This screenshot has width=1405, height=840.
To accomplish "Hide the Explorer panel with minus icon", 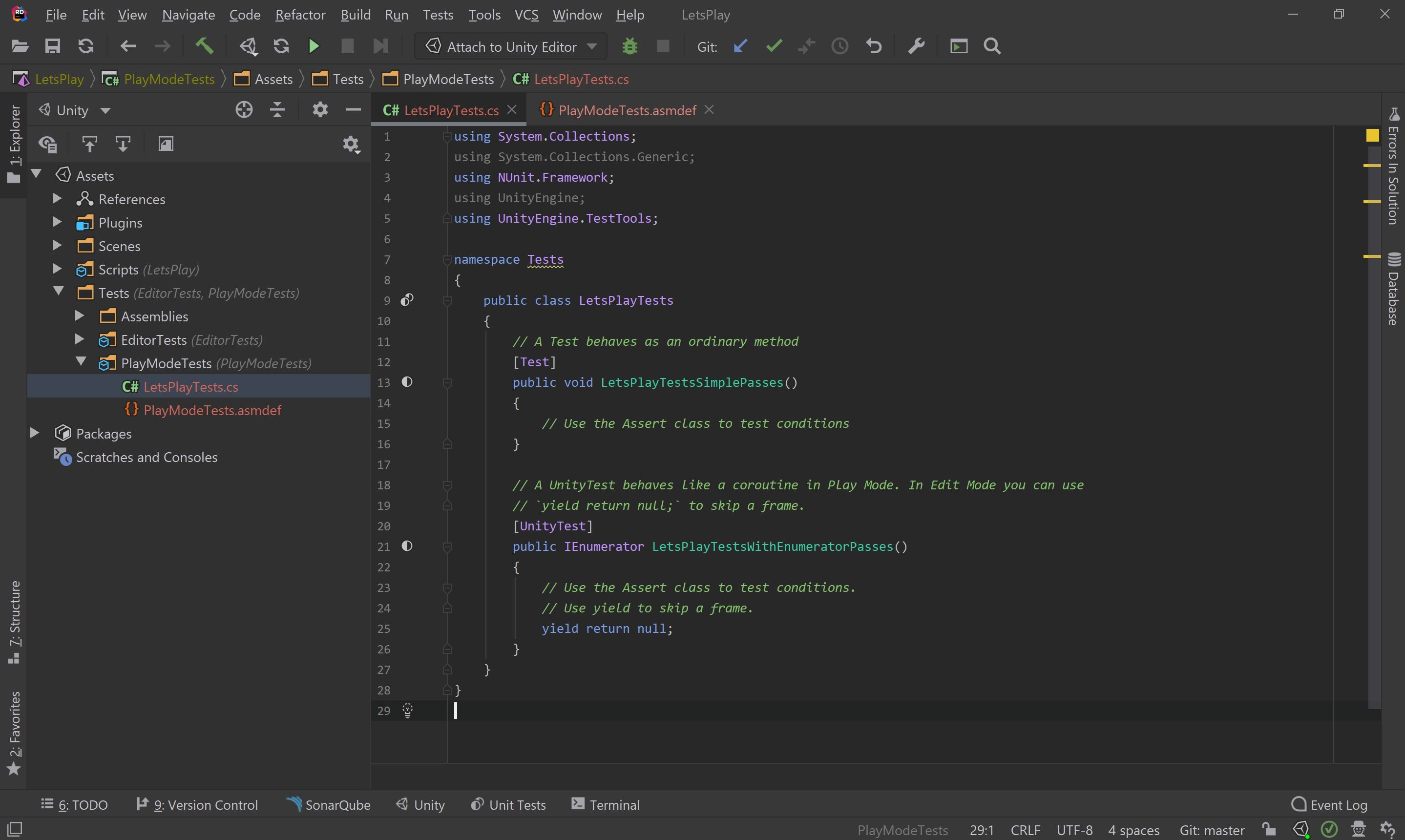I will (353, 109).
